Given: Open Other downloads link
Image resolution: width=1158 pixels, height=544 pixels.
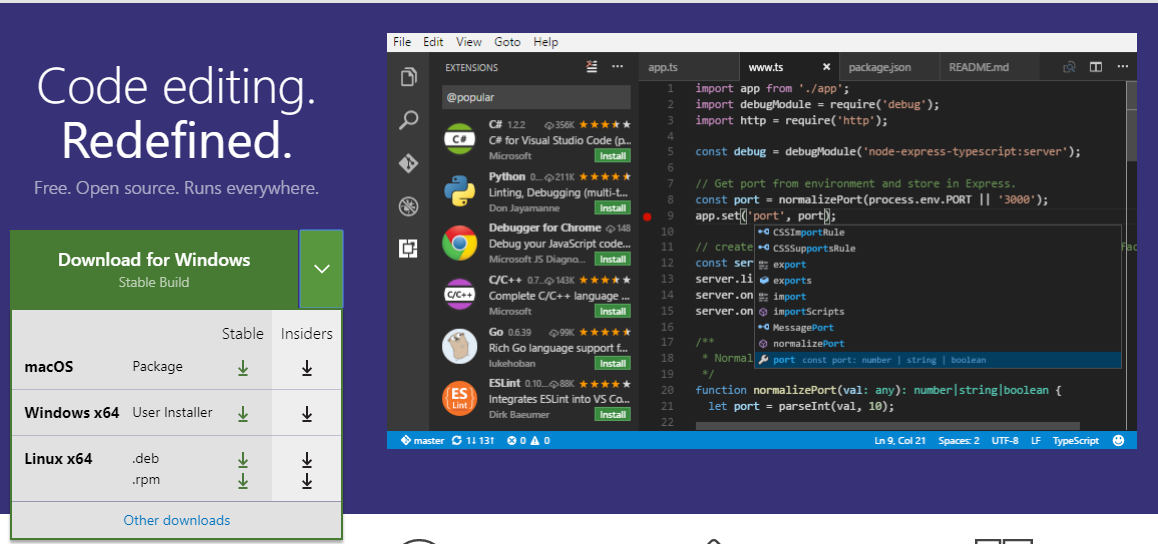Looking at the screenshot, I should coord(177,520).
